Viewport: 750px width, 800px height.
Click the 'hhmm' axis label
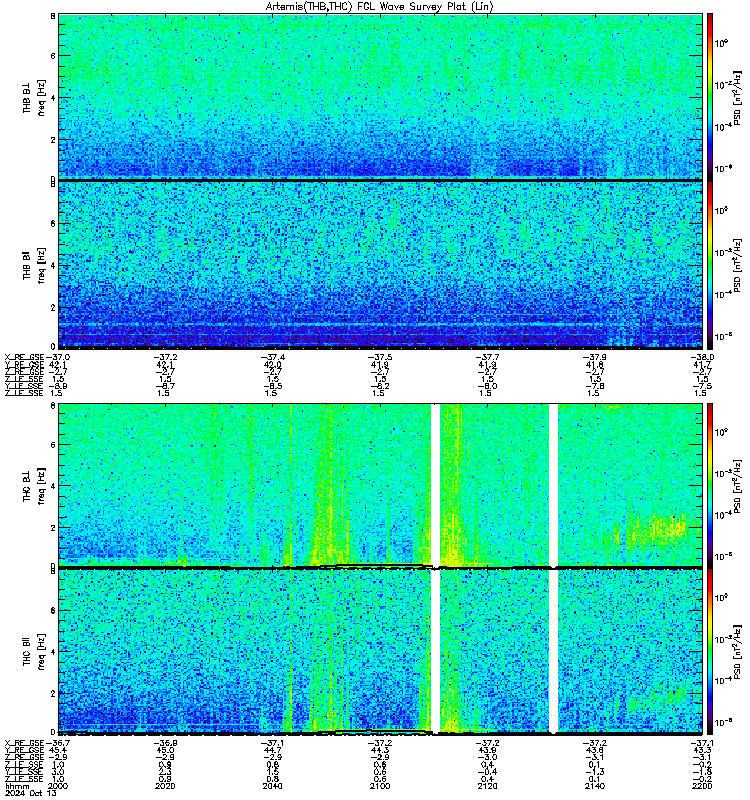click(x=15, y=786)
